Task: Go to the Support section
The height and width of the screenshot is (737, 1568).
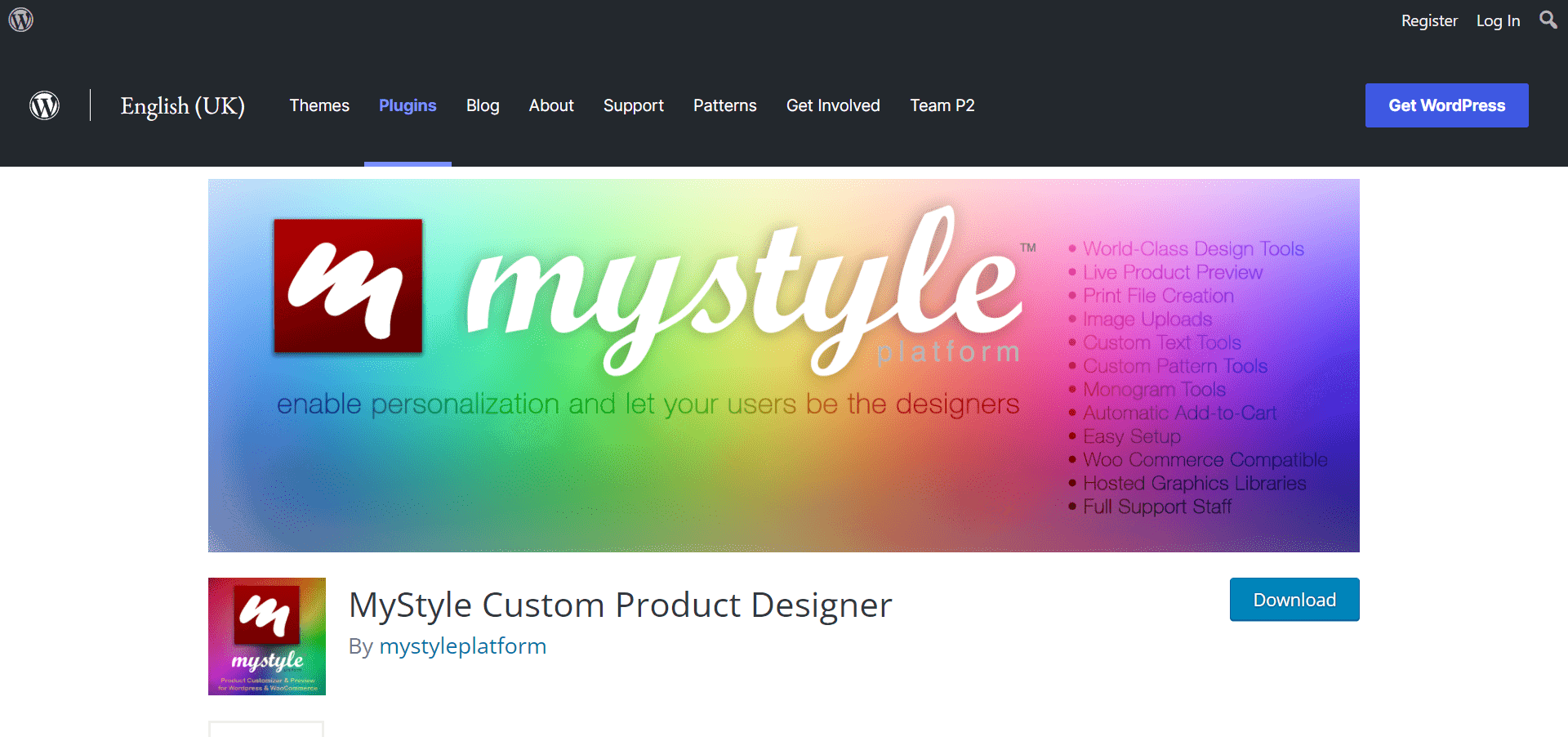Action: click(x=634, y=105)
